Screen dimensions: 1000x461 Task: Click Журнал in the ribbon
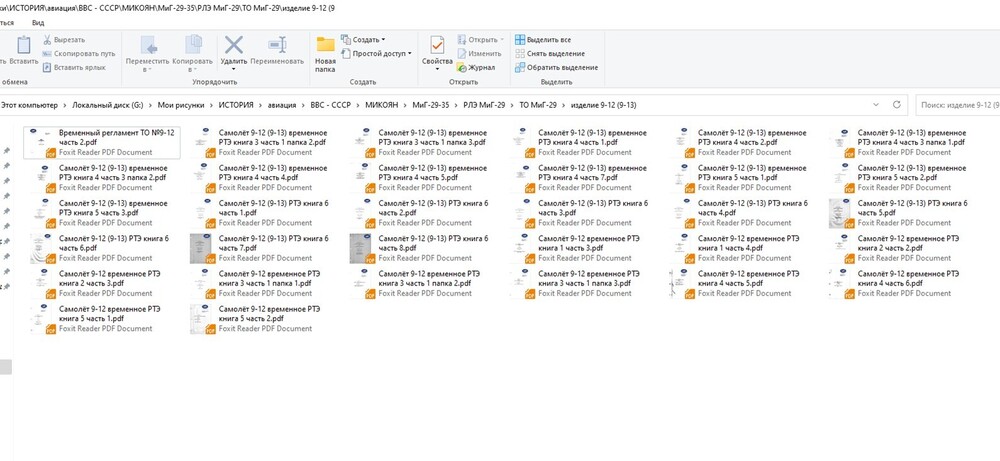476,68
